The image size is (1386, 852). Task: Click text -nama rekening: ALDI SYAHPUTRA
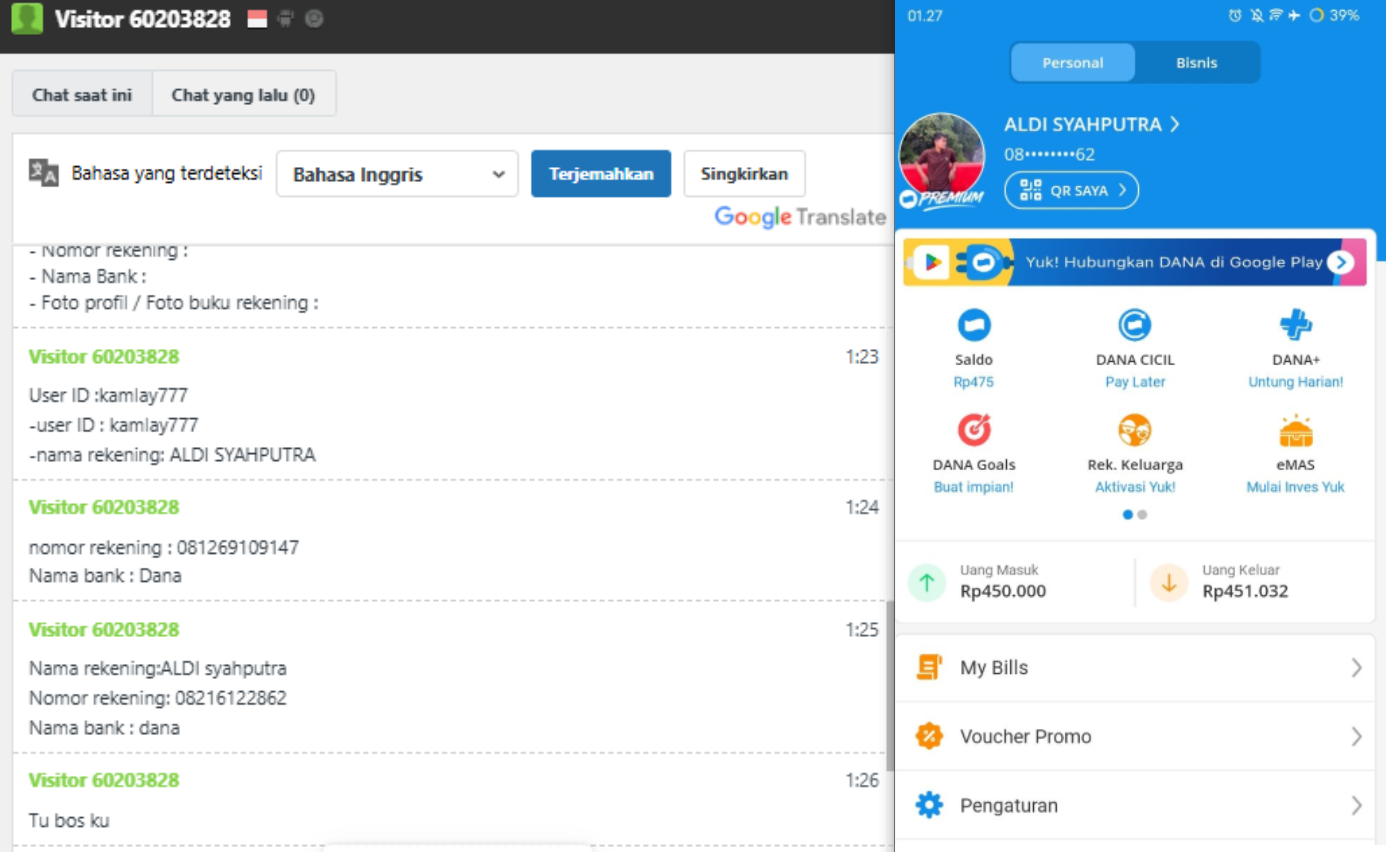(x=172, y=454)
